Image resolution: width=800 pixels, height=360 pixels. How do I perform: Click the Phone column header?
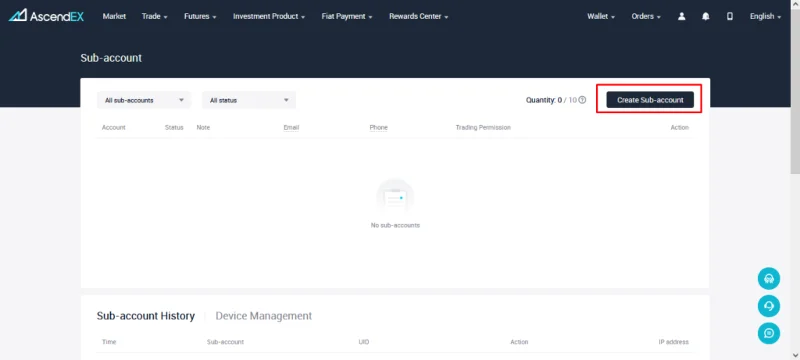point(379,127)
